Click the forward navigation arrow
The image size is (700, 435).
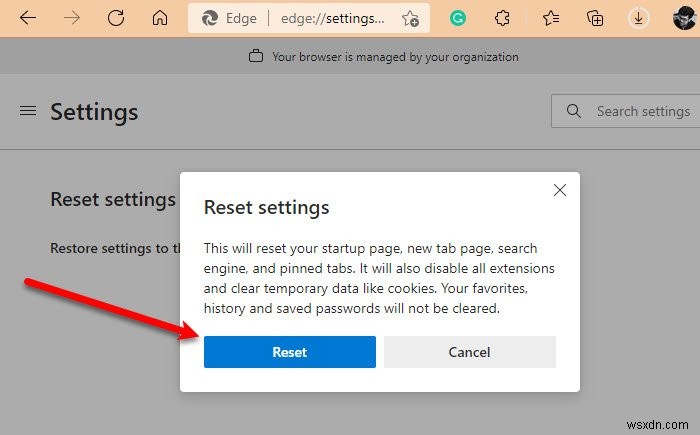71,18
